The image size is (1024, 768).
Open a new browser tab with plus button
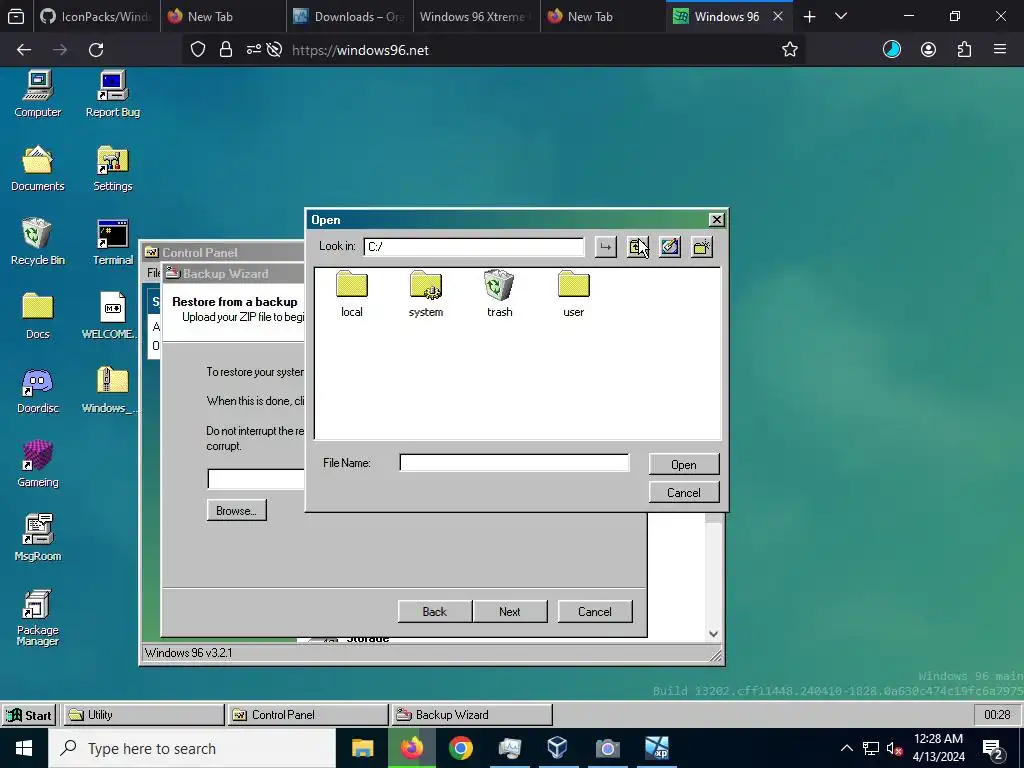[809, 16]
